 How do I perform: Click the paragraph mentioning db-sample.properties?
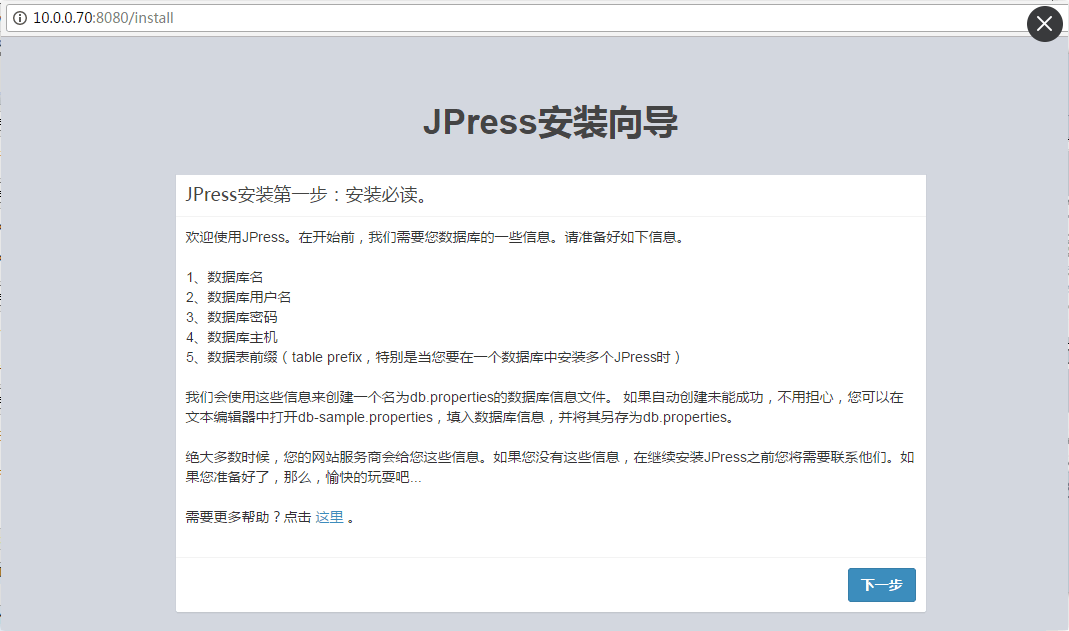[545, 407]
